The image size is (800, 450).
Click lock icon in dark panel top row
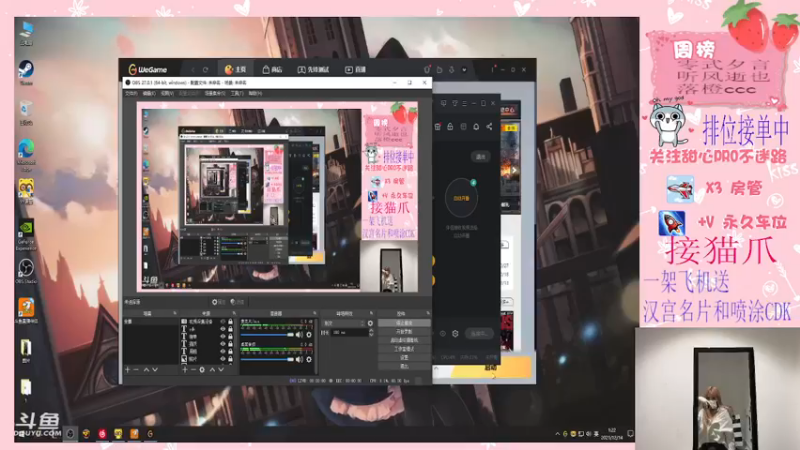(450, 127)
